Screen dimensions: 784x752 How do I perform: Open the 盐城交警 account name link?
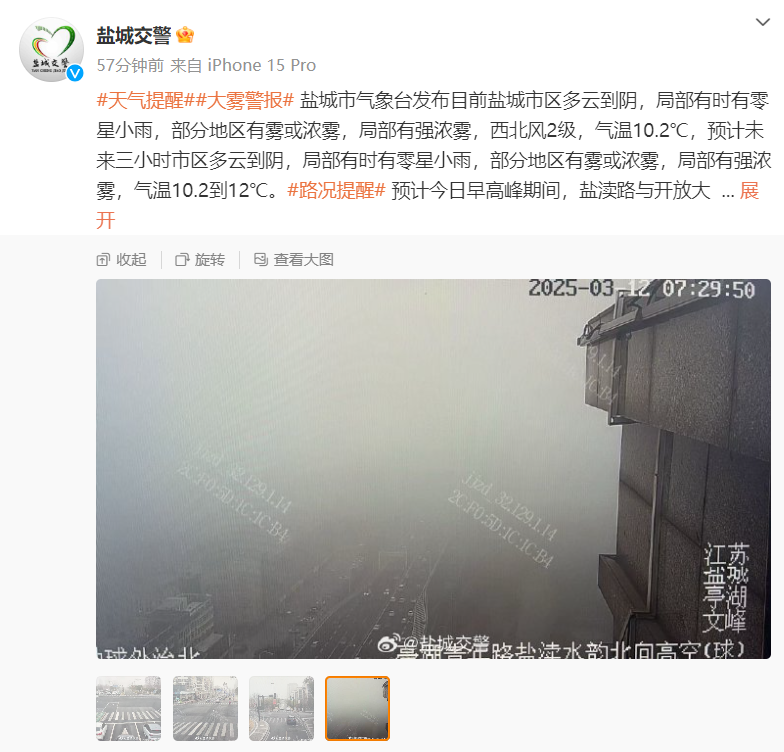134,36
